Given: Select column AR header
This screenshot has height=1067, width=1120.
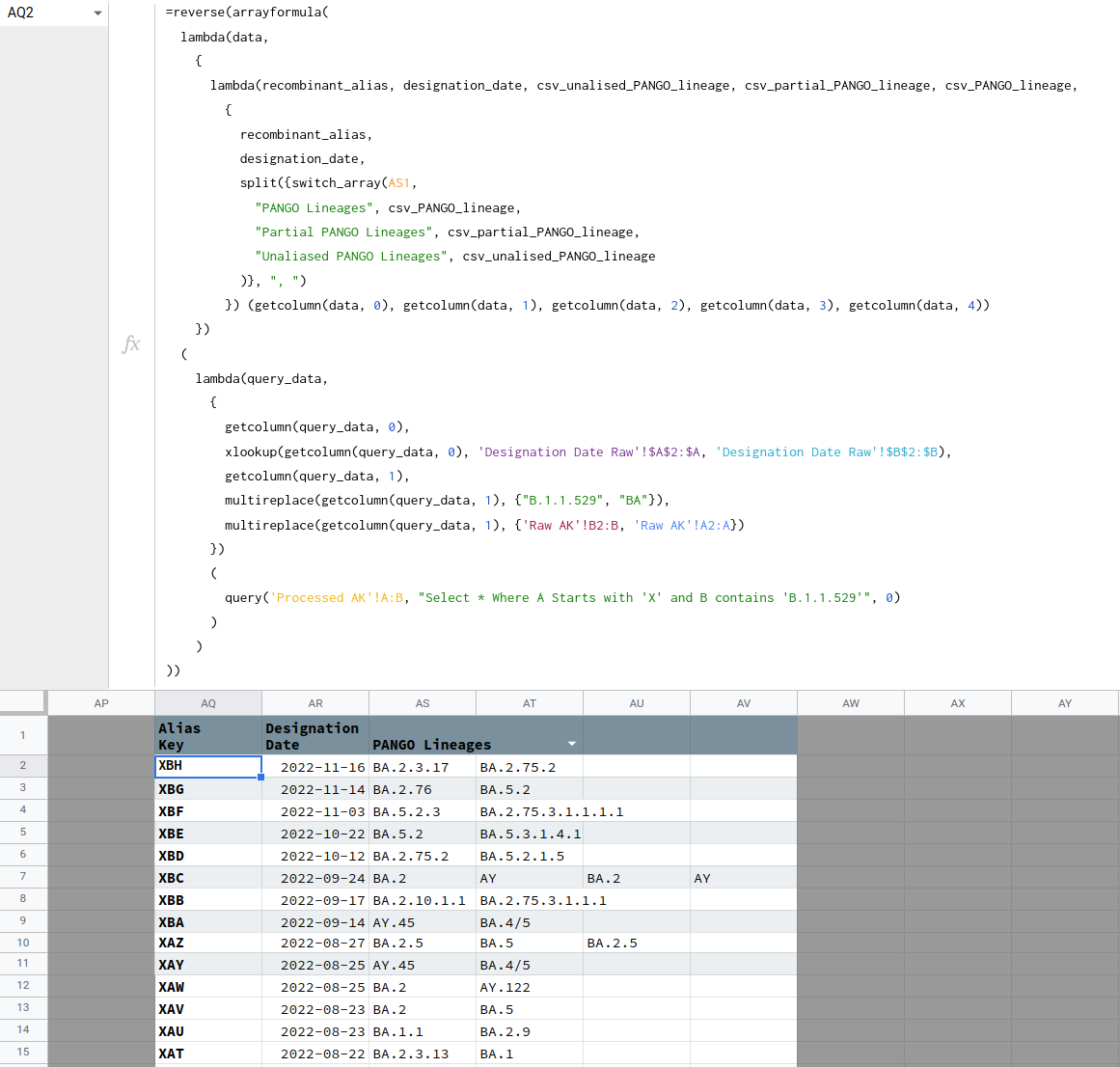Looking at the screenshot, I should point(315,703).
